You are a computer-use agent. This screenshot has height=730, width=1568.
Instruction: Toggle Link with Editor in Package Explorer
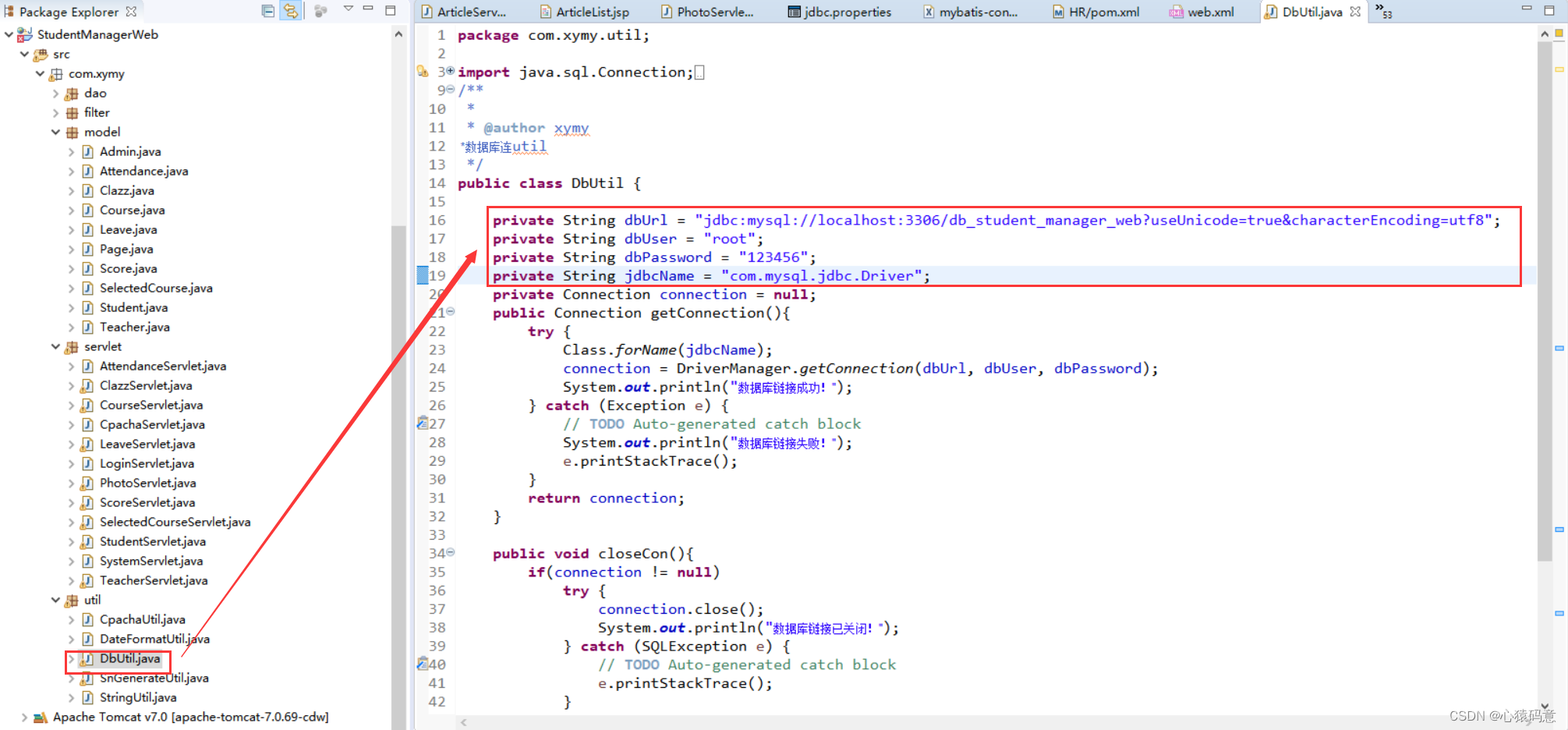click(x=291, y=11)
